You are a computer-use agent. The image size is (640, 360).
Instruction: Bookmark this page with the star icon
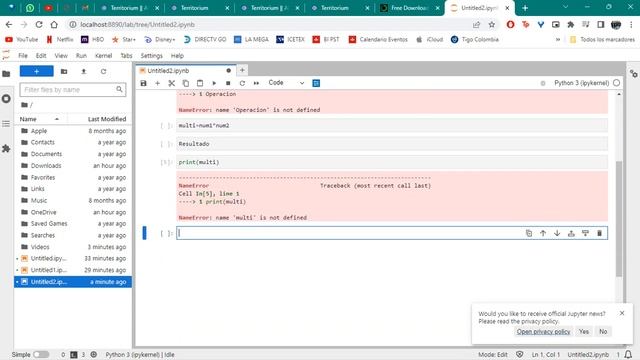click(x=492, y=24)
